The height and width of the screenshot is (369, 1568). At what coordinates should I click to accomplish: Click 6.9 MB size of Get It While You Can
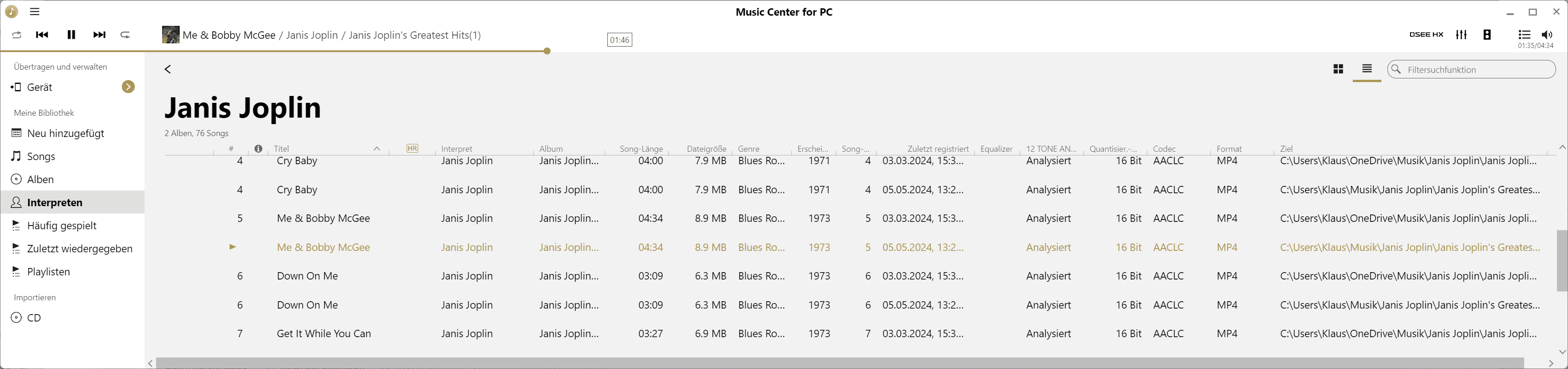point(710,334)
